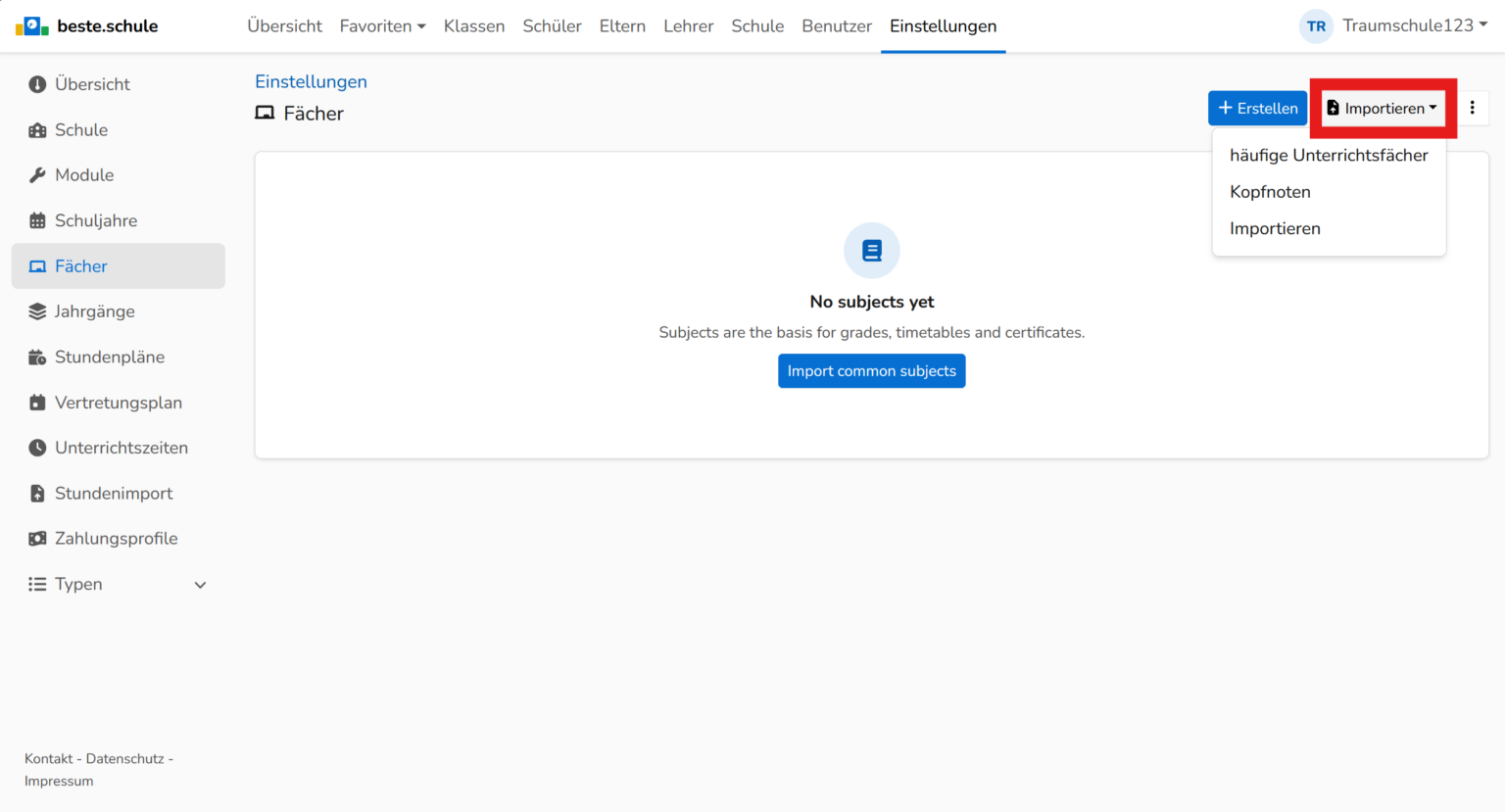Click the Module wrench icon

click(x=37, y=175)
